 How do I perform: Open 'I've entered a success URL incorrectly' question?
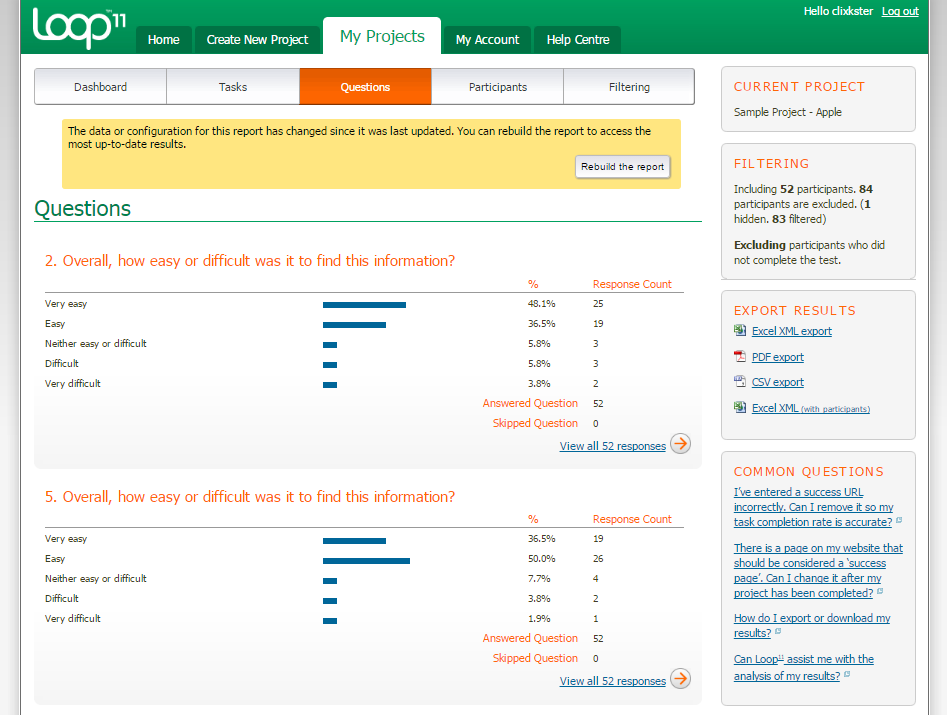(x=814, y=507)
